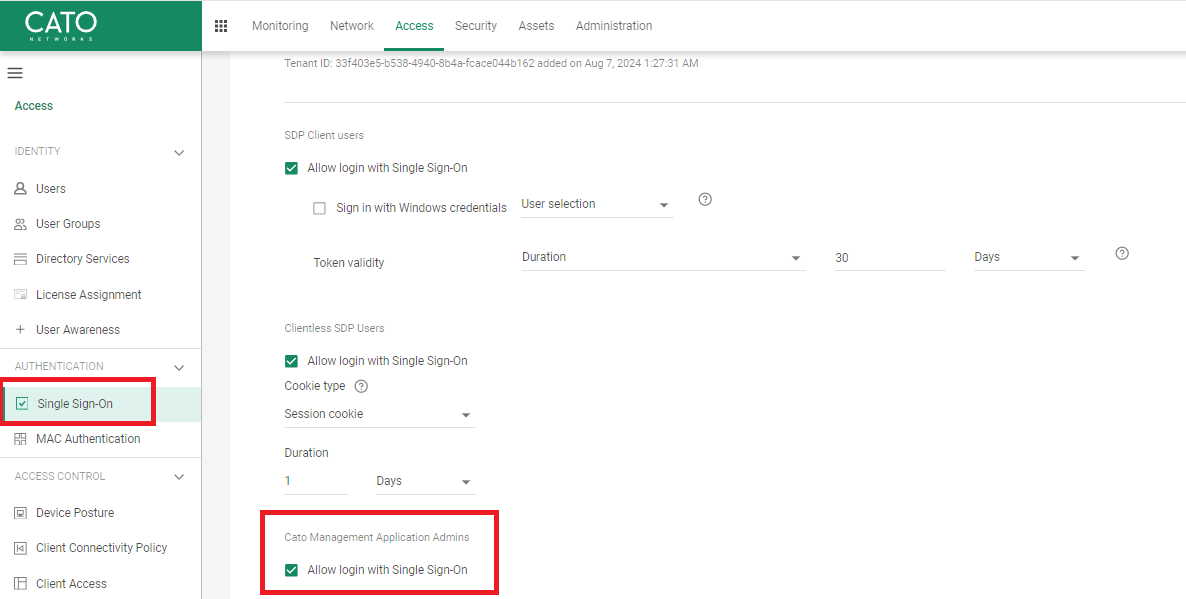Click the token validity value field showing 30
Viewport: 1186px width, 599px height.
888,257
